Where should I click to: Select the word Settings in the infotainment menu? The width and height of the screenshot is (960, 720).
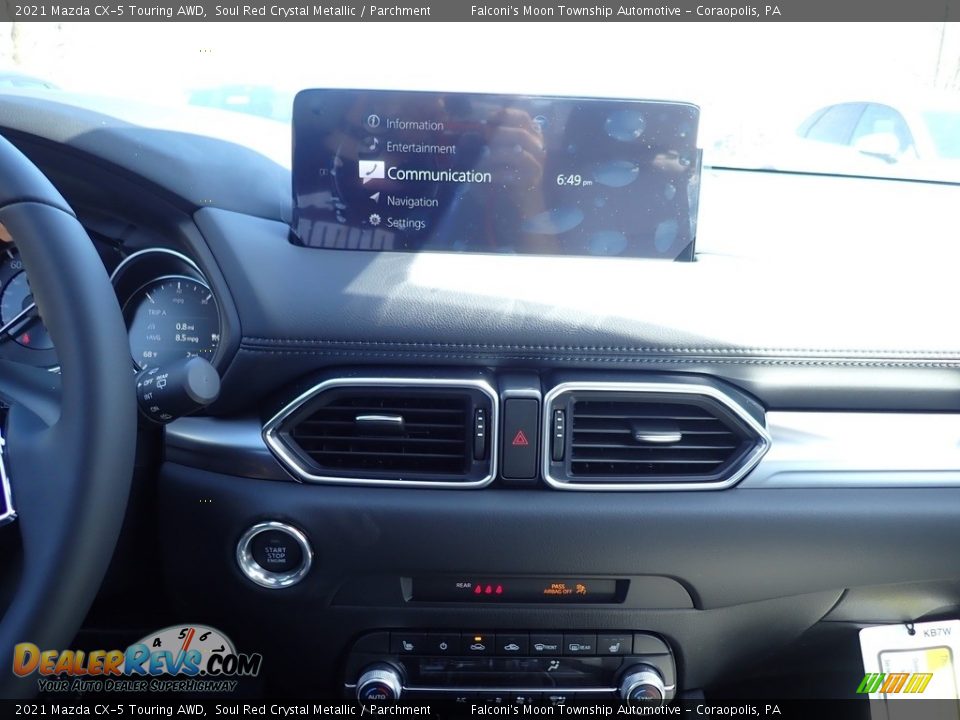click(405, 223)
